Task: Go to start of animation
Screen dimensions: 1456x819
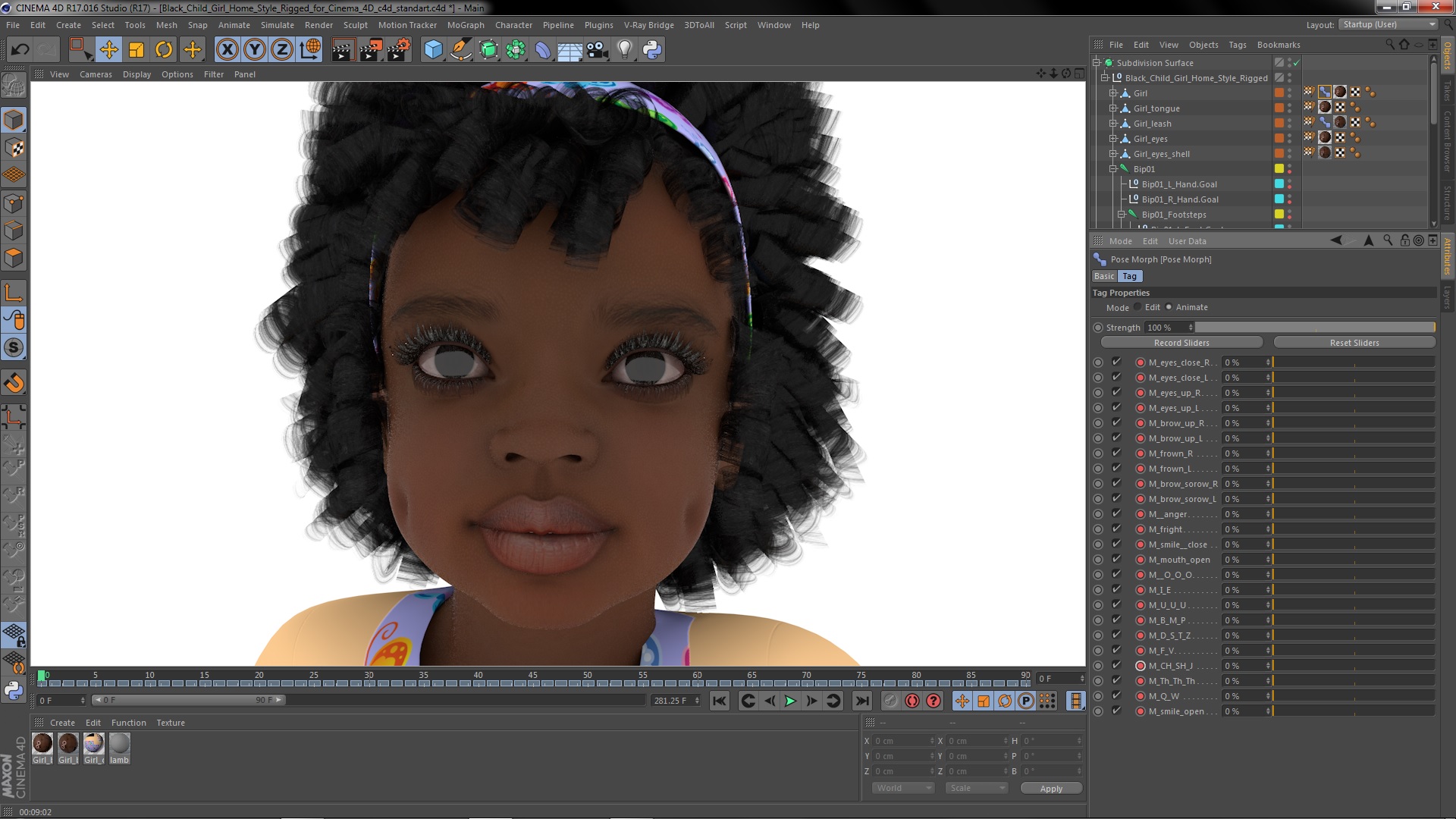Action: 720,701
